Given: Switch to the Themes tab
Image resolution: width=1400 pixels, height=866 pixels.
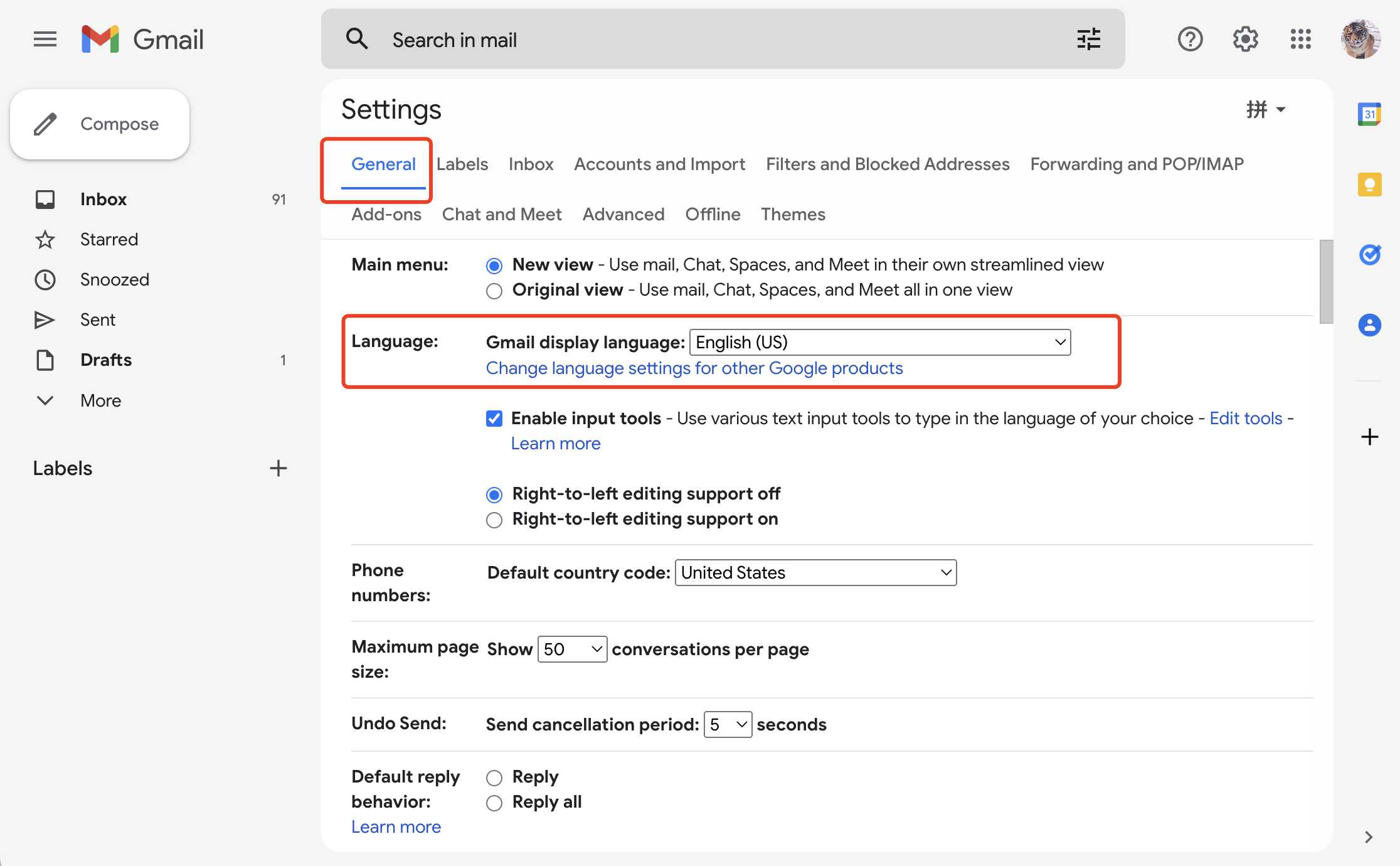Looking at the screenshot, I should pos(793,215).
